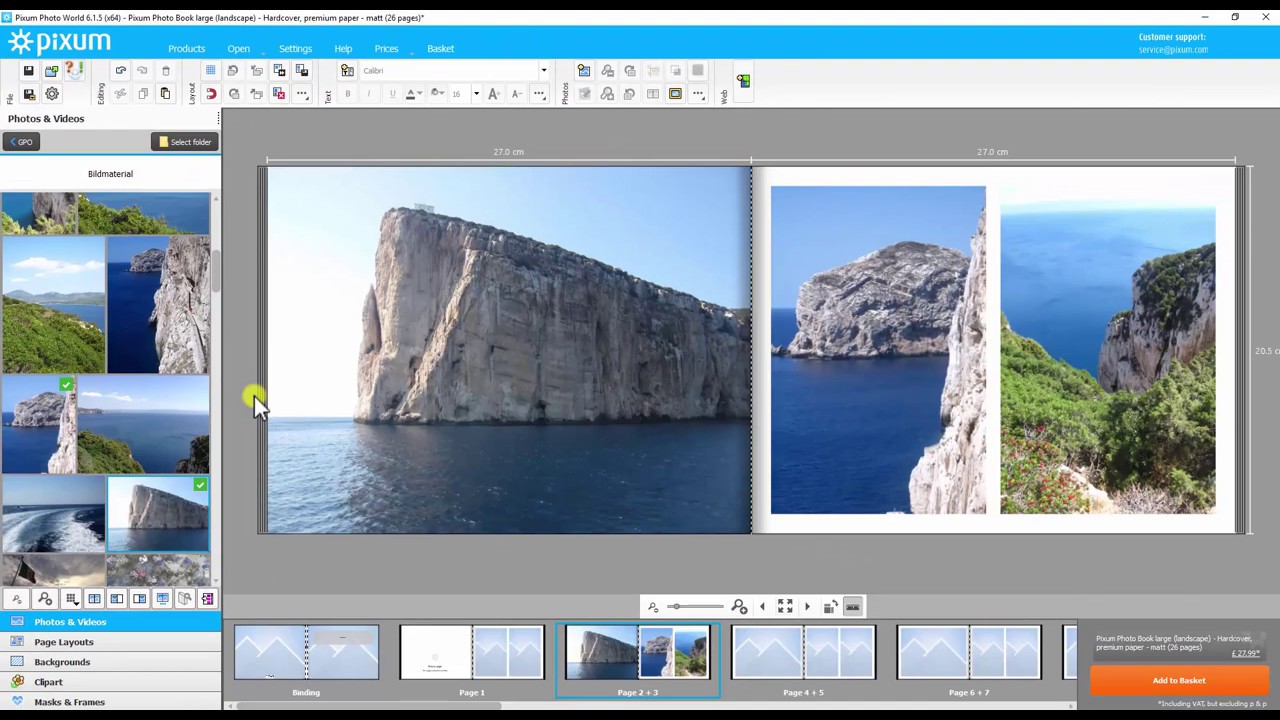This screenshot has height=720, width=1280.
Task: Click the Web upload icon
Action: pos(743,81)
